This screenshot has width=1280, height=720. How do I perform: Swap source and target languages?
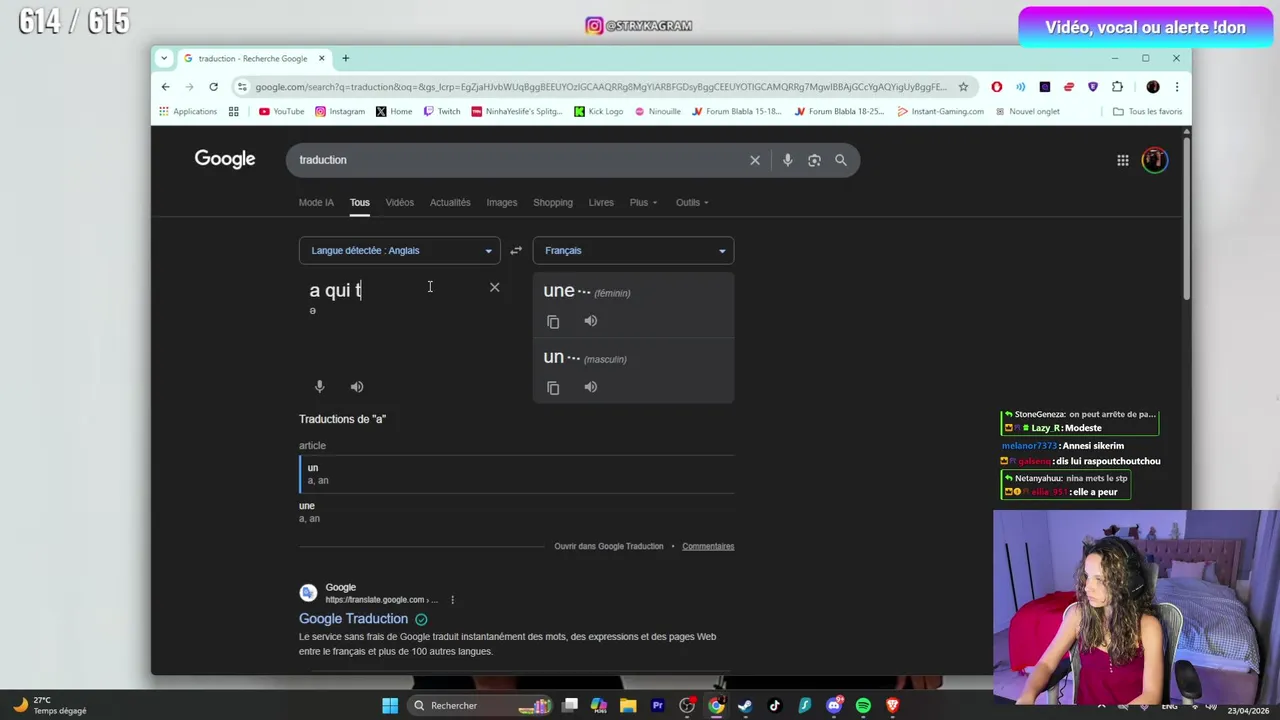tap(516, 250)
